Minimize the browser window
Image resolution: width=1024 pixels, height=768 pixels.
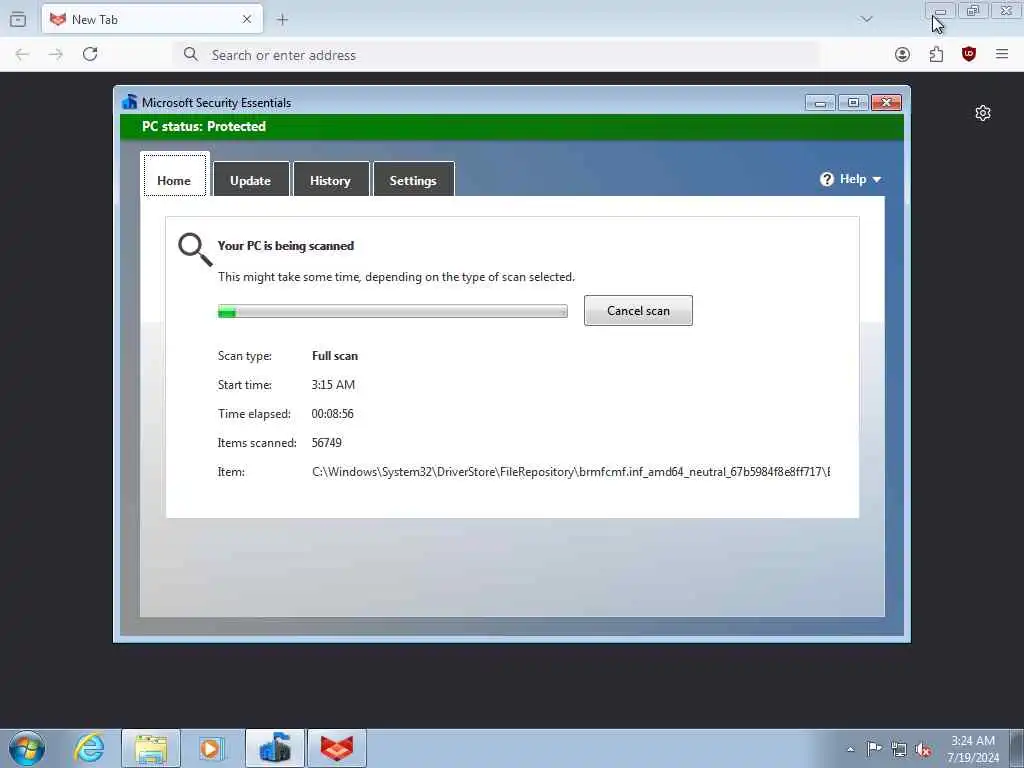pos(940,11)
